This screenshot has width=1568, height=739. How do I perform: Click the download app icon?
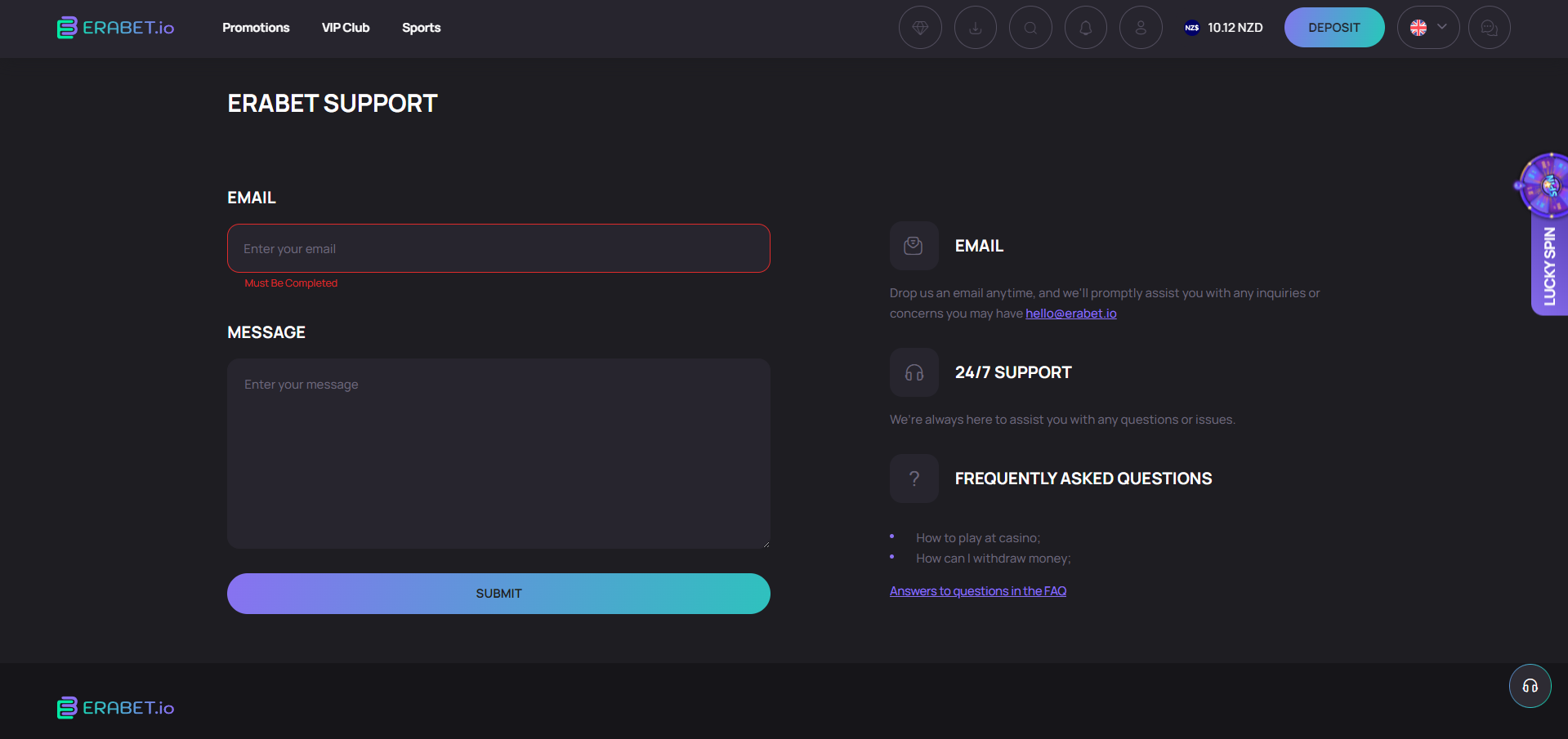[976, 28]
